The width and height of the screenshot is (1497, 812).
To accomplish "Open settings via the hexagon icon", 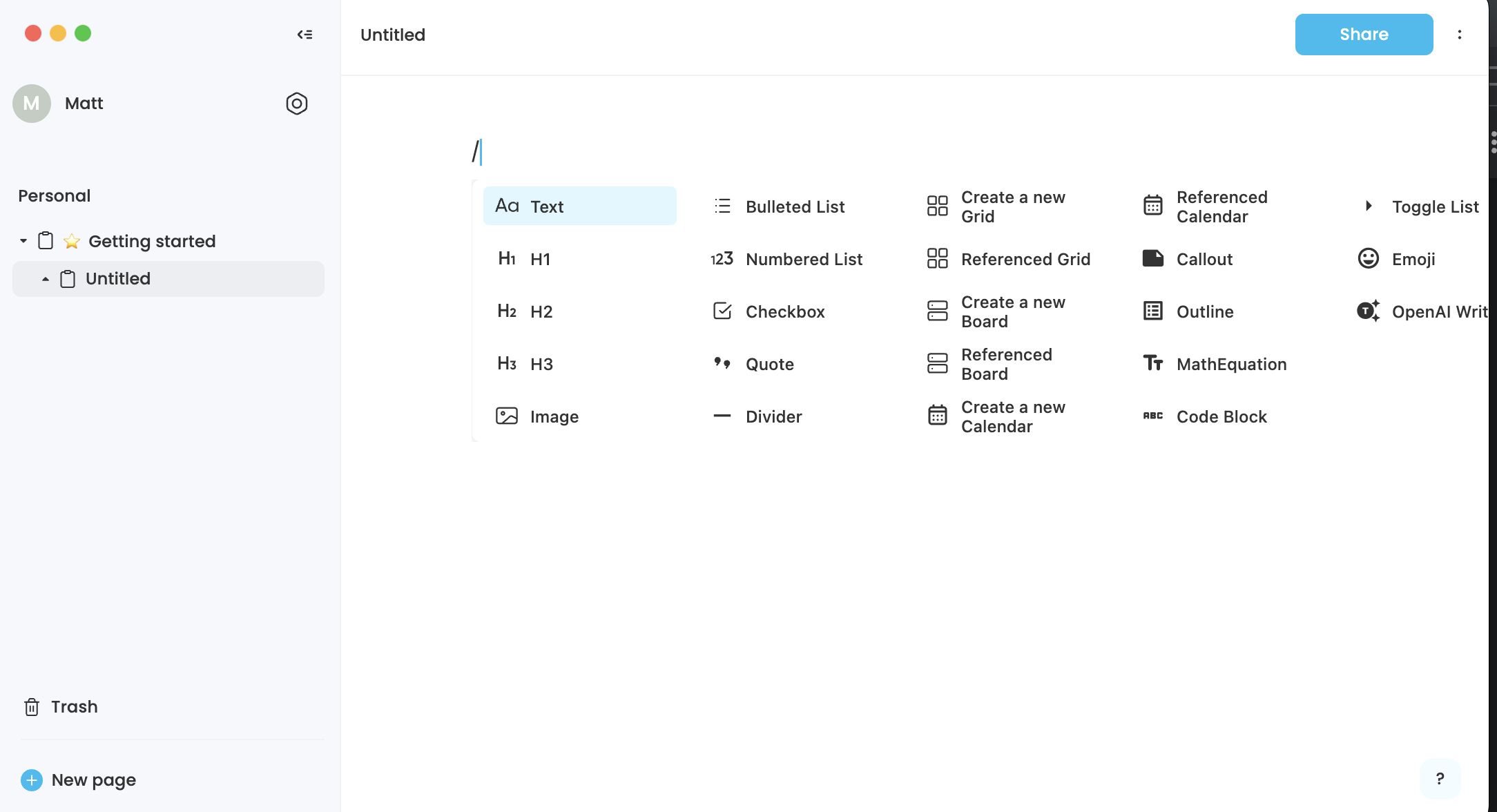I will pyautogui.click(x=296, y=104).
